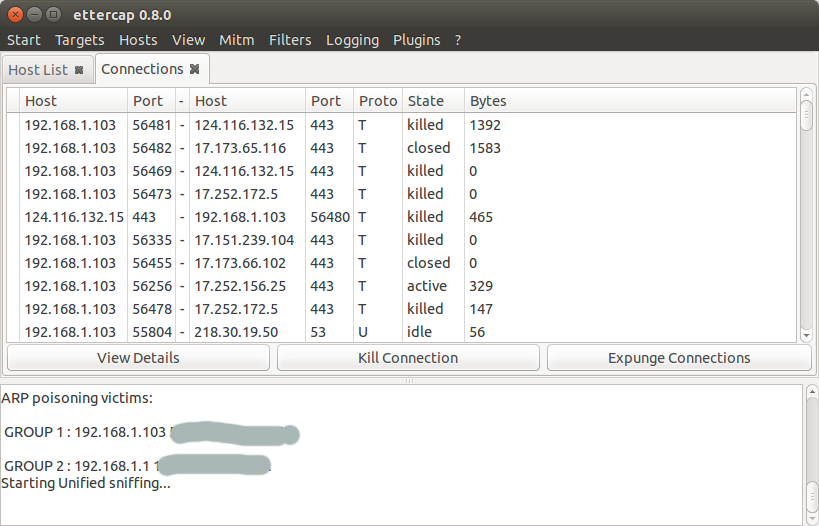Viewport: 819px width, 526px height.
Task: Select the row with destination 17.173.65.116
Action: [x=401, y=148]
